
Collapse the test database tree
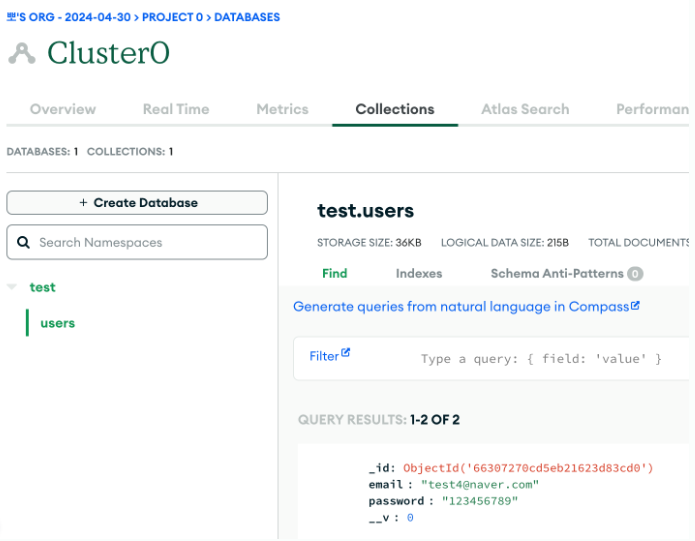click(x=12, y=287)
